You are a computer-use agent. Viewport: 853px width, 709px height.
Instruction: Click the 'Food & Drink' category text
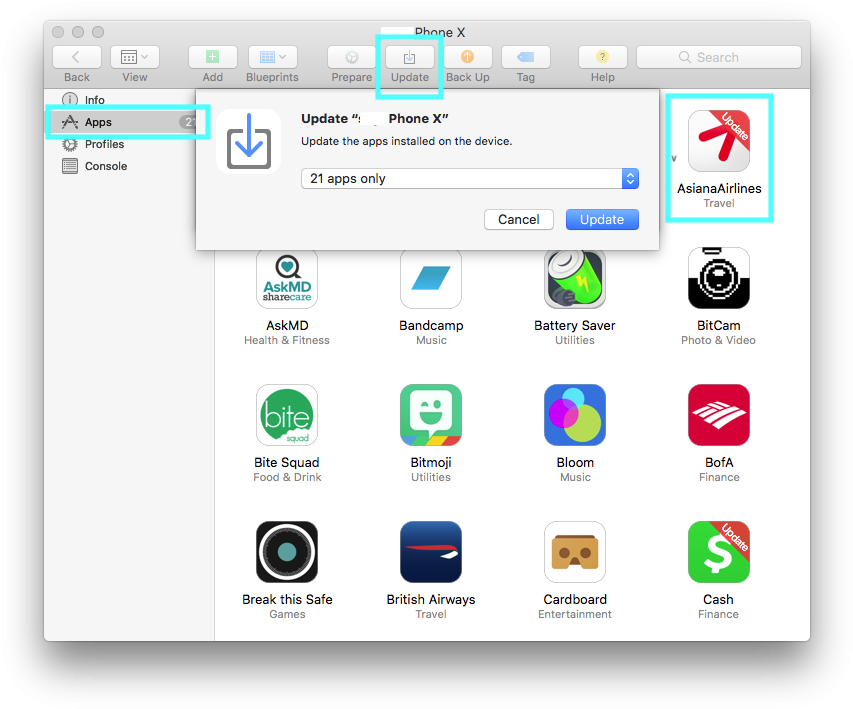pyautogui.click(x=287, y=477)
